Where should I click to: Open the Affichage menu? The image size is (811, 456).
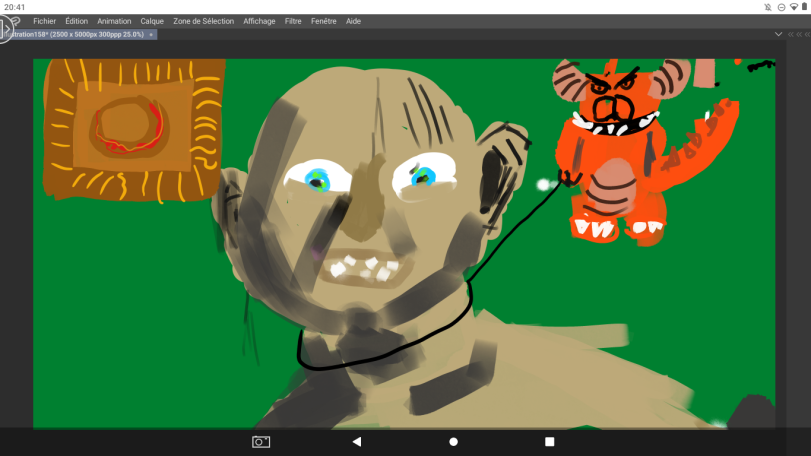(x=259, y=21)
